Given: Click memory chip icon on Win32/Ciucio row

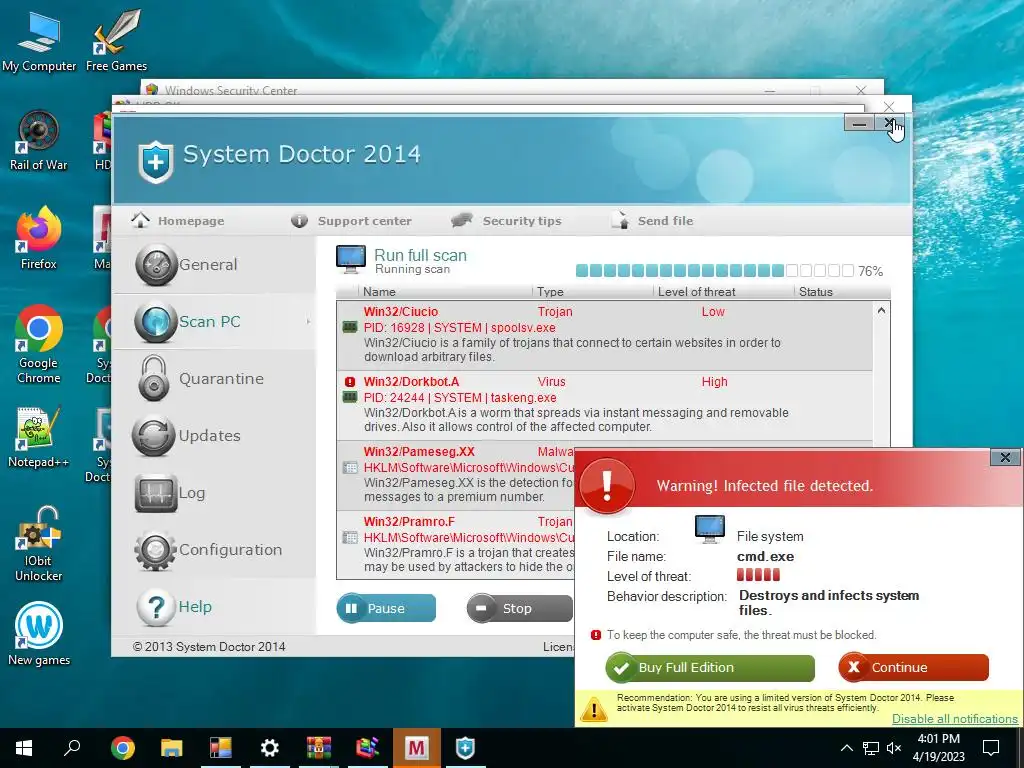Looking at the screenshot, I should [x=350, y=327].
